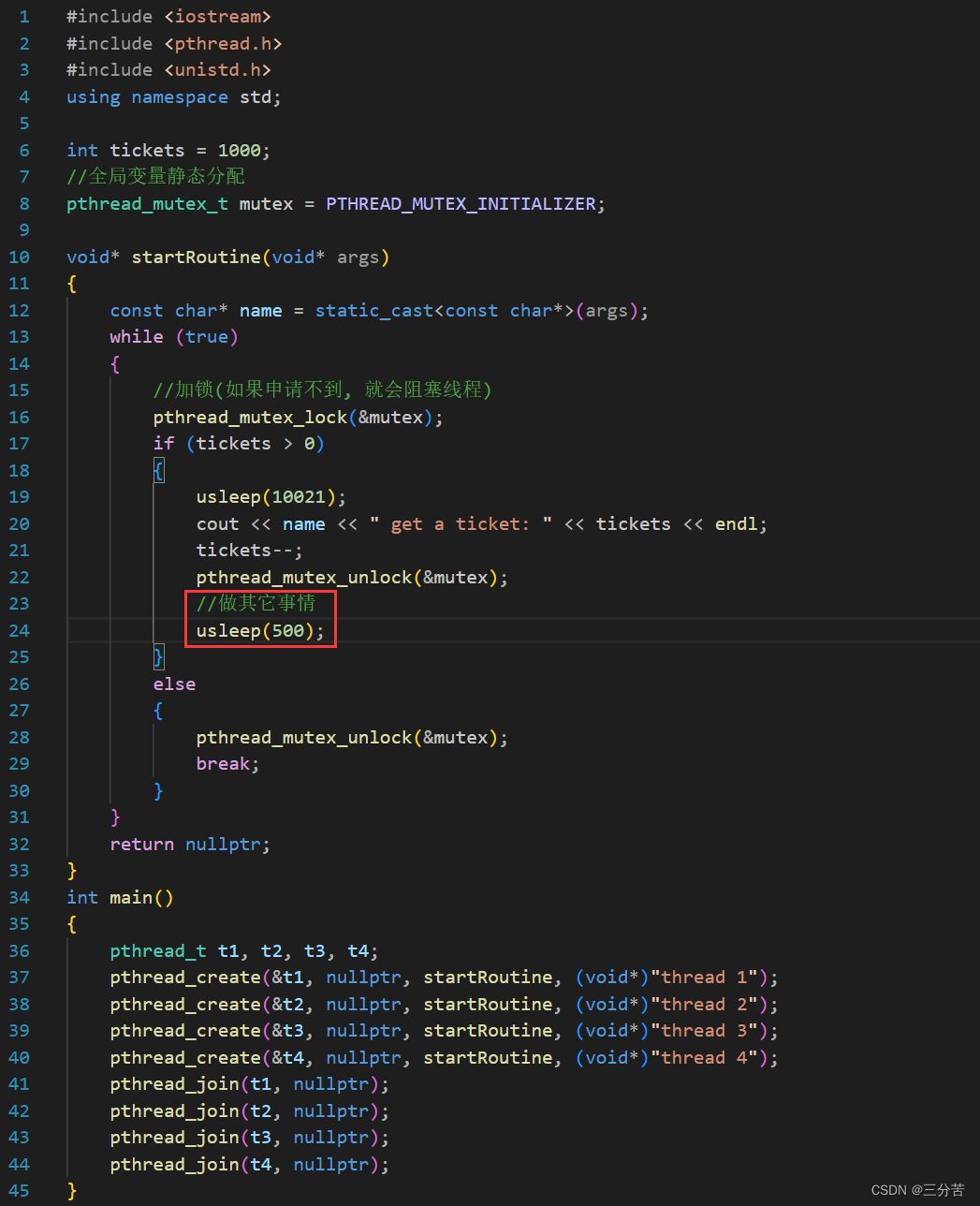Click pthread_mutex_unlock call on line 28
This screenshot has width=980, height=1206.
[352, 737]
